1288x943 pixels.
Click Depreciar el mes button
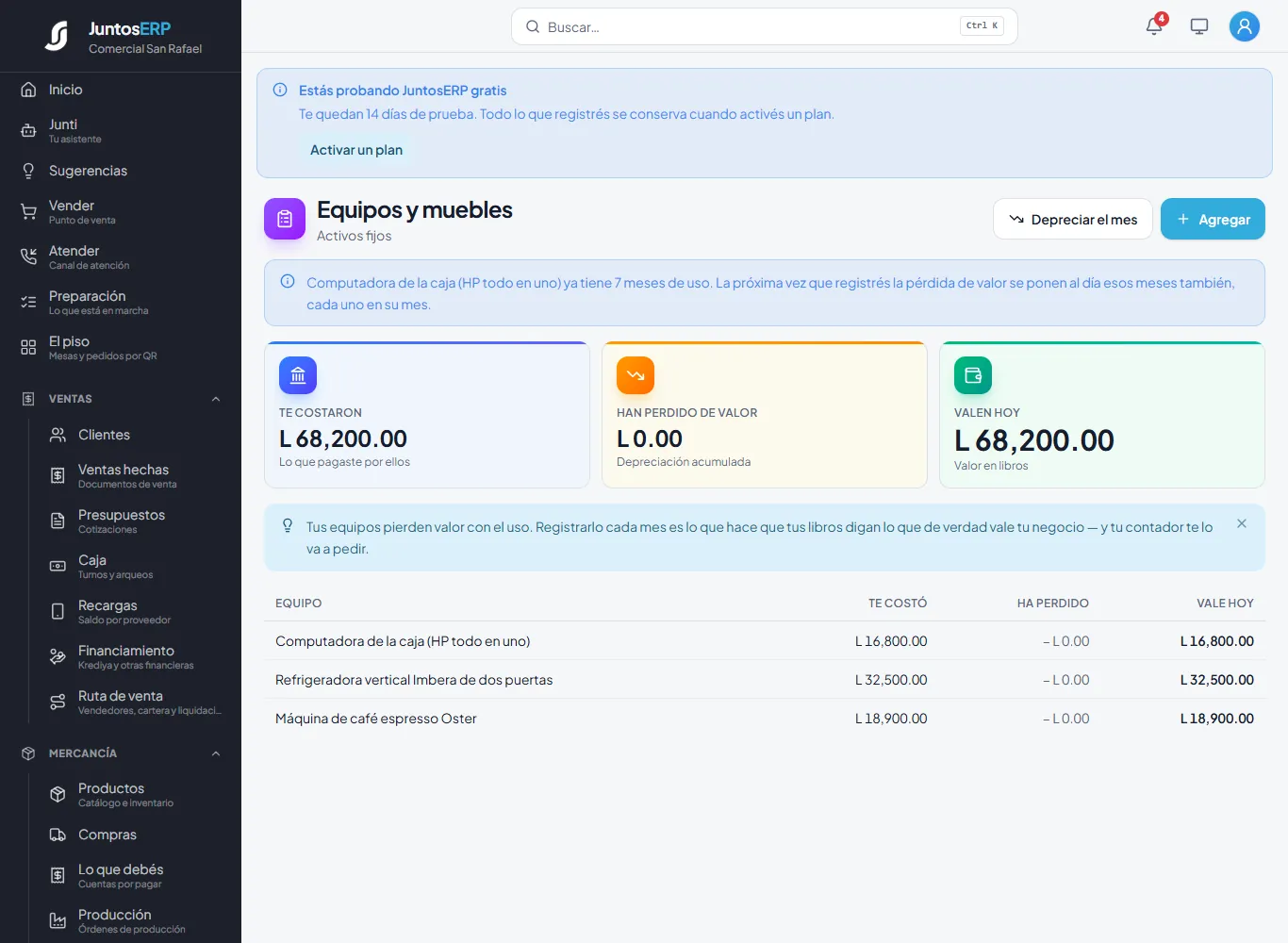click(1073, 219)
